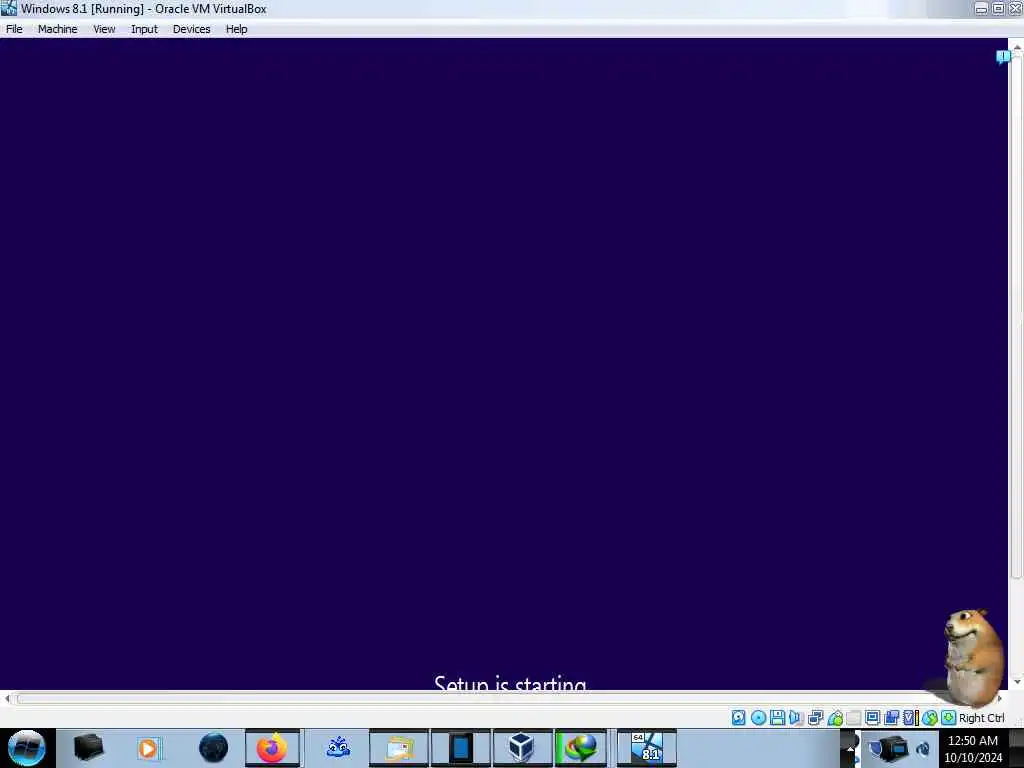This screenshot has width=1024, height=768.
Task: Open the Help menu
Action: click(236, 29)
